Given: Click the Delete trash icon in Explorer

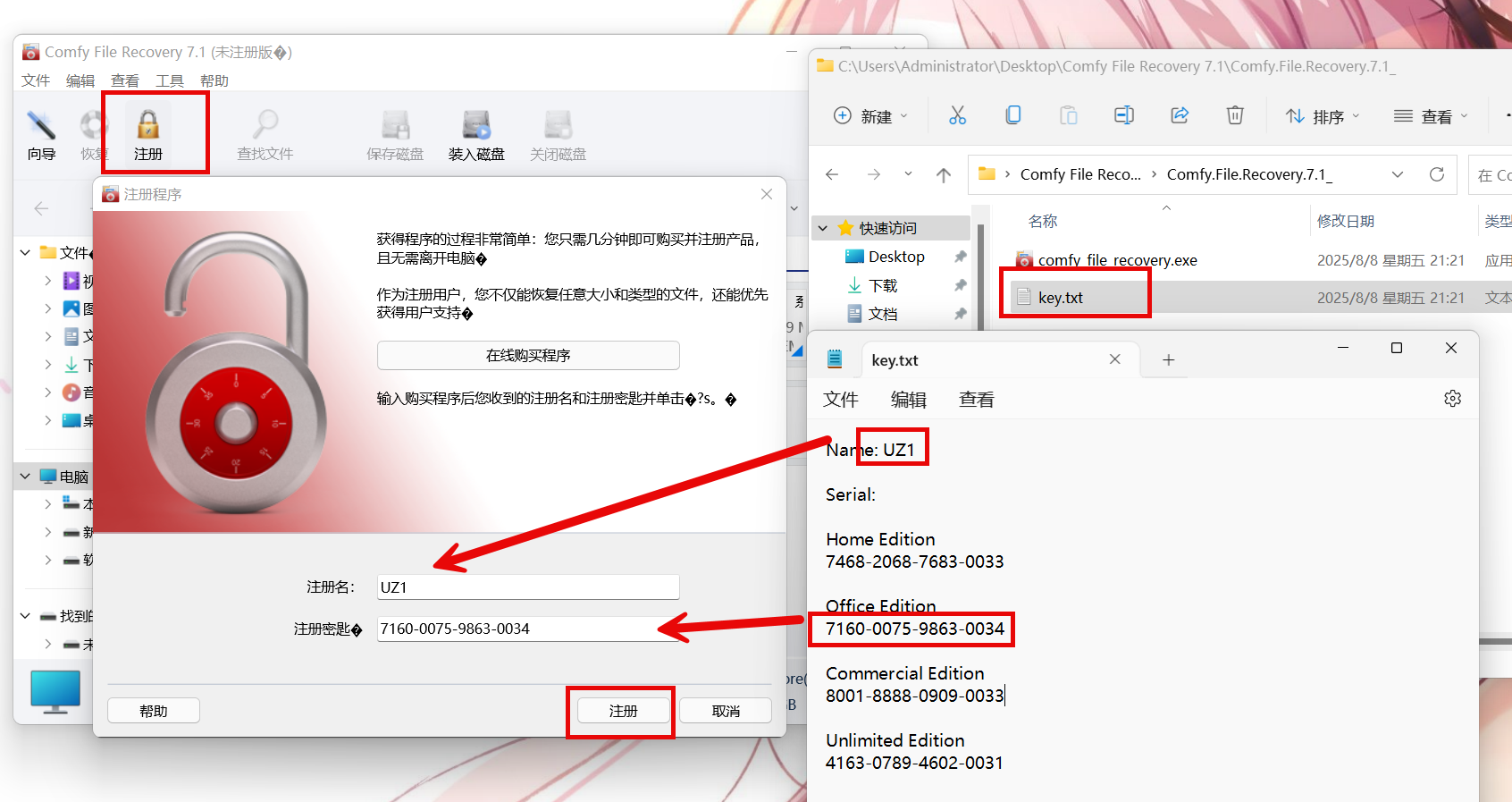Looking at the screenshot, I should click(1235, 115).
